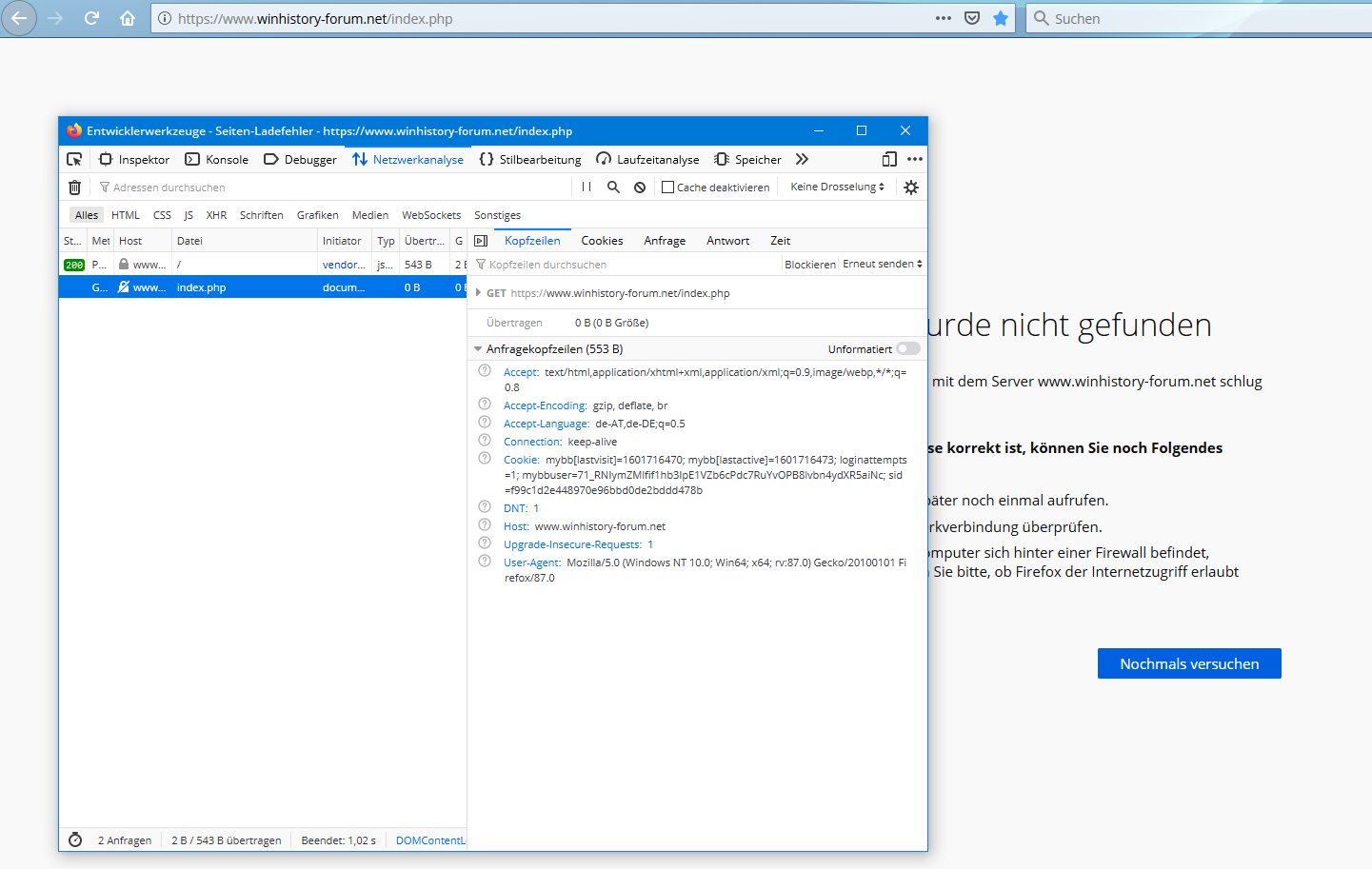Open network settings gear
The height and width of the screenshot is (869, 1372).
coord(911,188)
